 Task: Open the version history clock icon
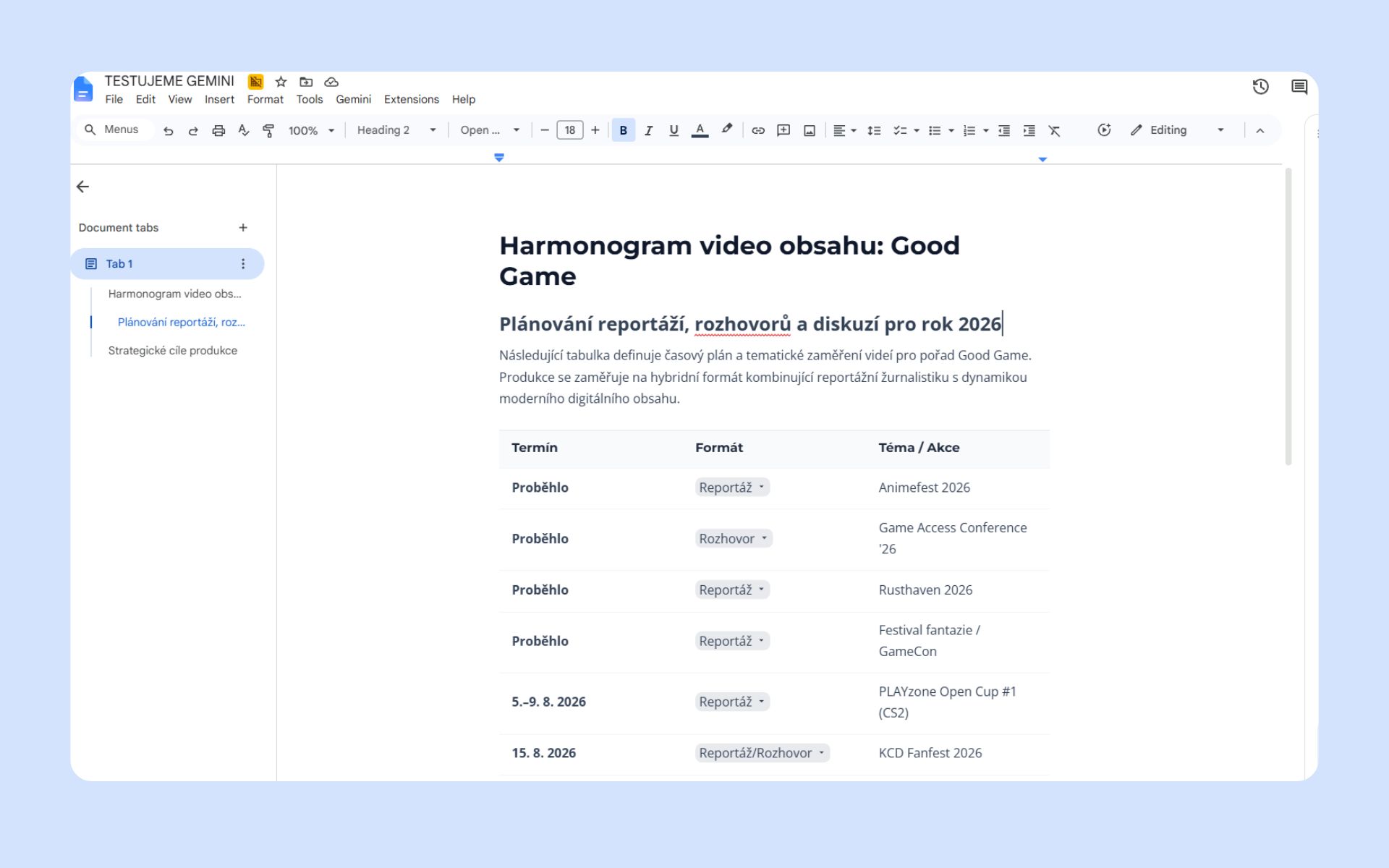click(x=1260, y=87)
